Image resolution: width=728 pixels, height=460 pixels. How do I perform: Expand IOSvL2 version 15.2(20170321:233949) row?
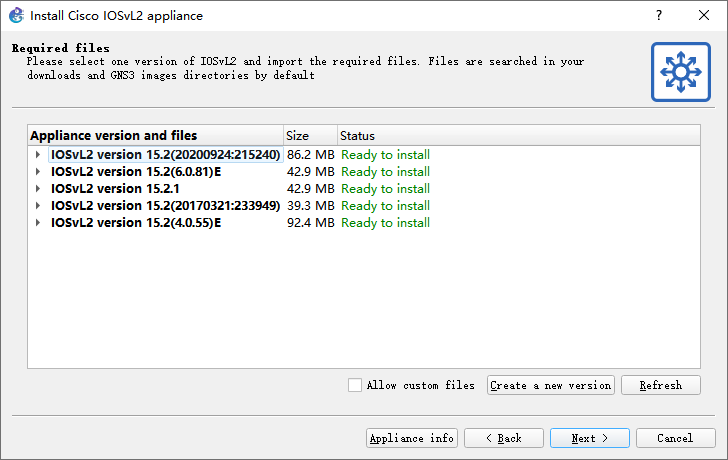click(x=38, y=206)
